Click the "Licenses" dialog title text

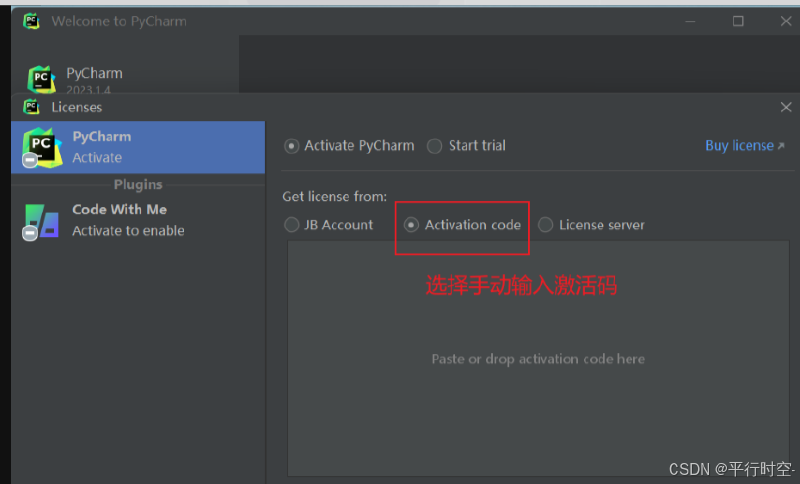[x=77, y=107]
